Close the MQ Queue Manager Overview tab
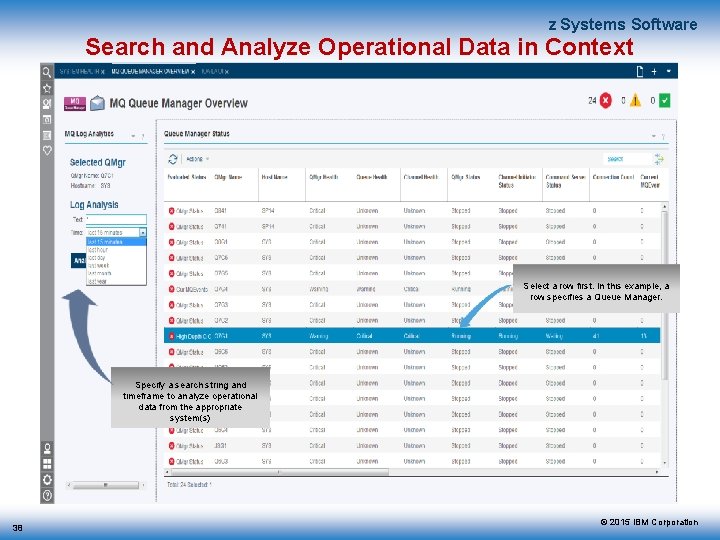 point(193,72)
